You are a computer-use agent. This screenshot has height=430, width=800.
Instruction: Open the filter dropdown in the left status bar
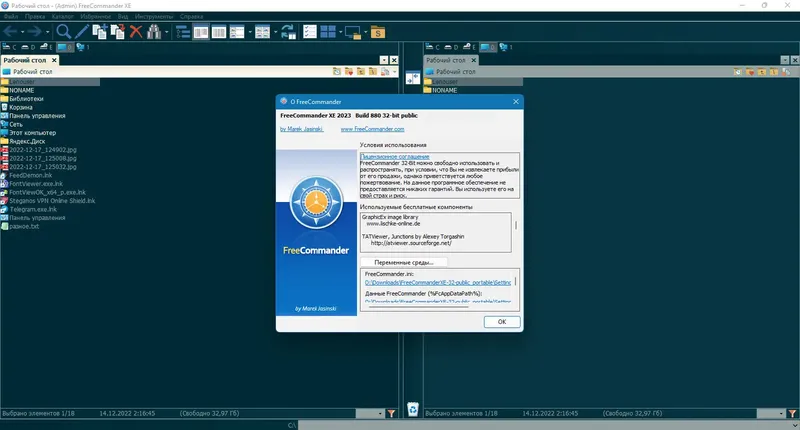point(380,414)
